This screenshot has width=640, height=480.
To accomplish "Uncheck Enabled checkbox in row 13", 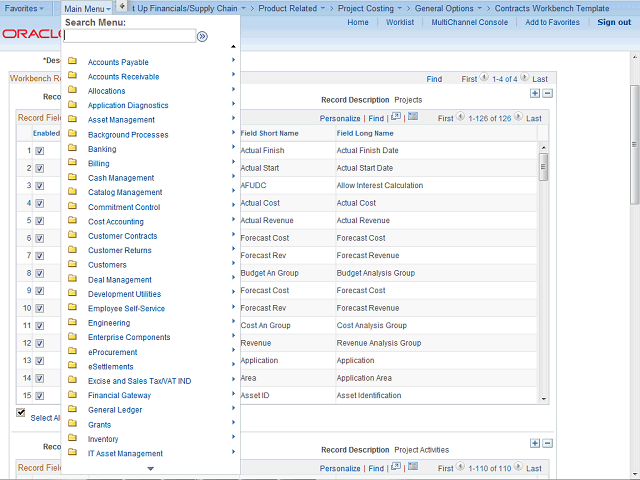I will pos(40,361).
